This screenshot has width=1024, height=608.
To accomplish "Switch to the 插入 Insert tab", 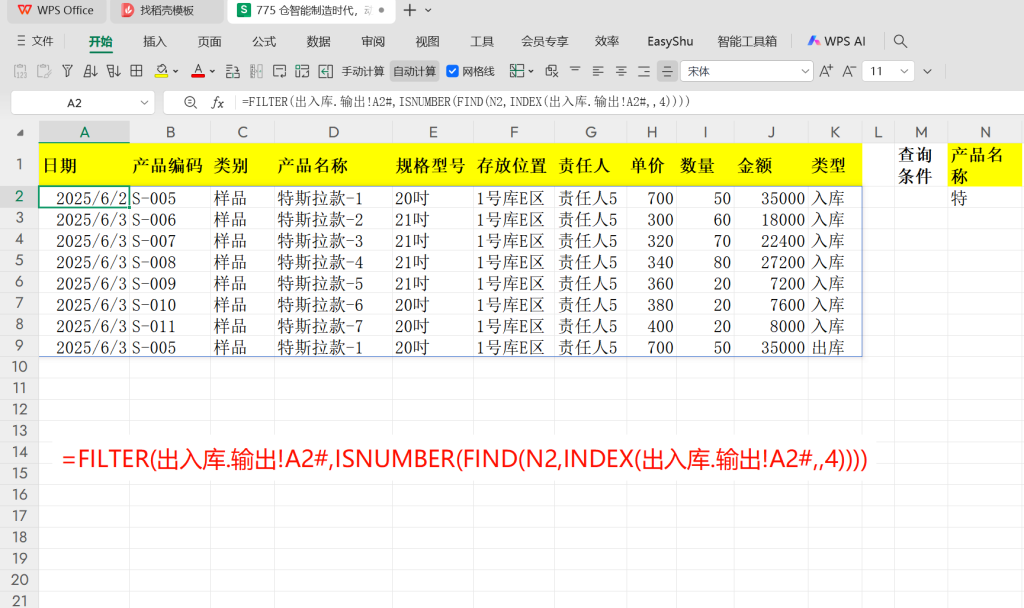I will pyautogui.click(x=155, y=41).
